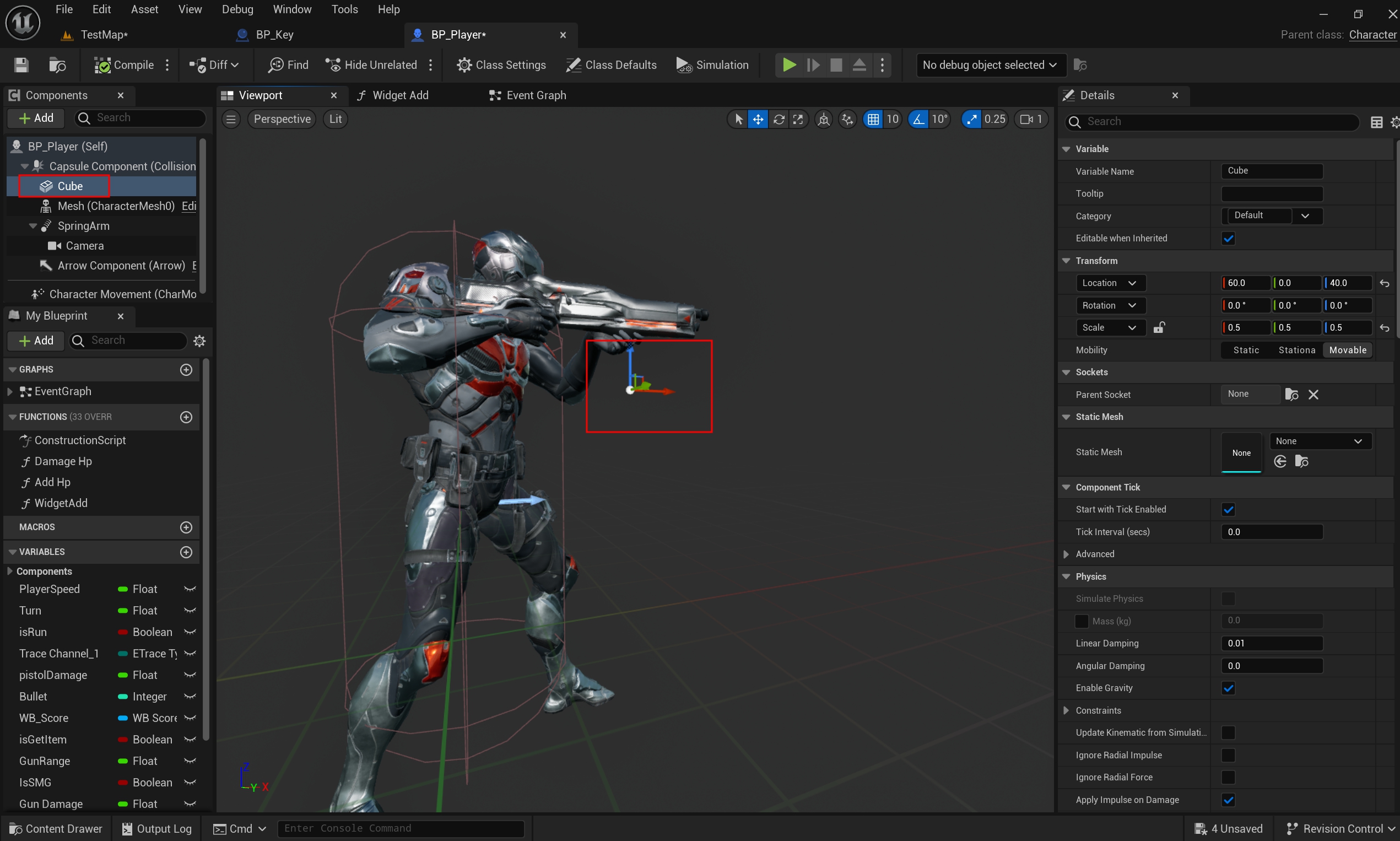
Task: Activate the Scale gizmo tool
Action: (798, 119)
